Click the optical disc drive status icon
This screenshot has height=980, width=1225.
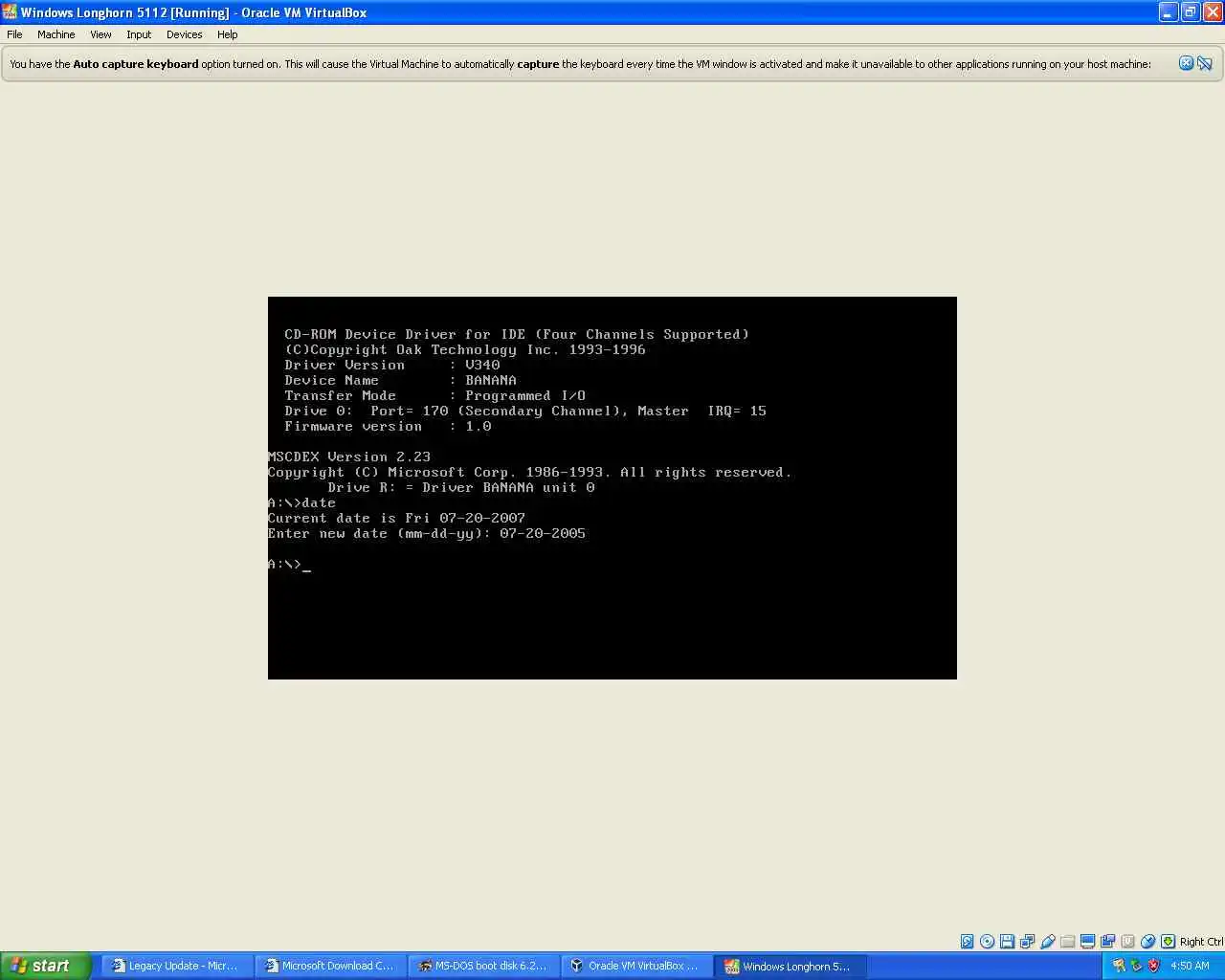point(987,942)
